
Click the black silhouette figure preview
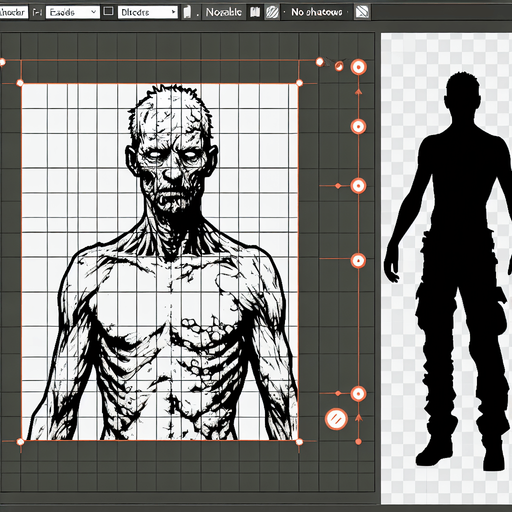coord(448,272)
